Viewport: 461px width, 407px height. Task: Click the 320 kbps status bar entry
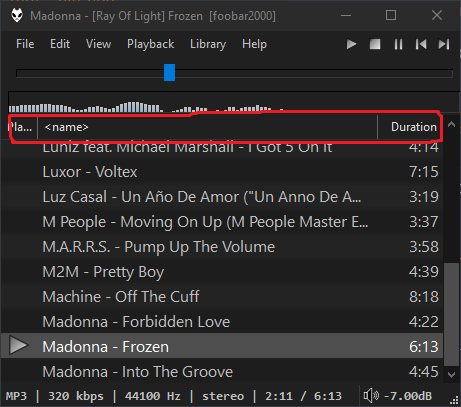point(76,396)
